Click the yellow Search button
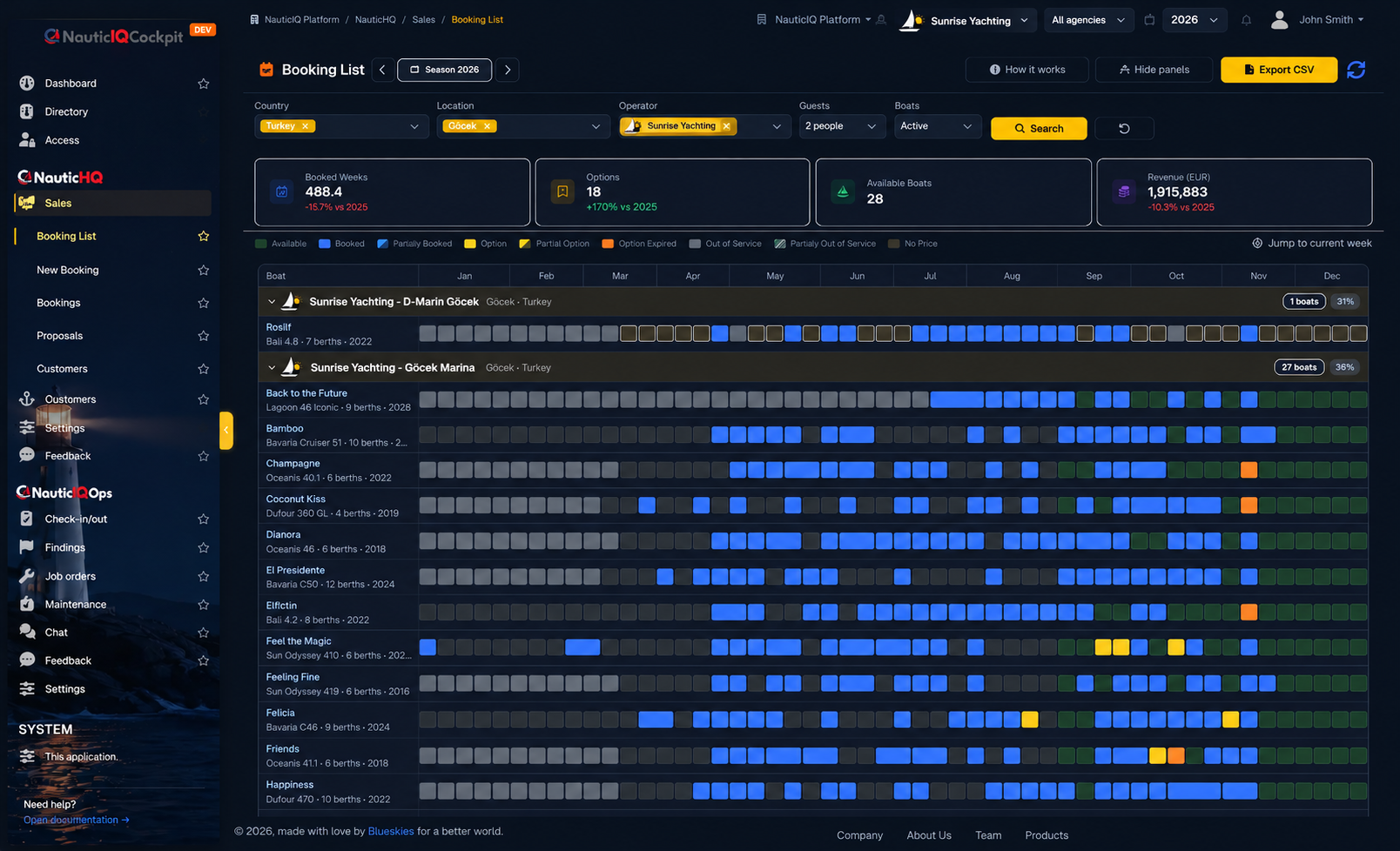Screen dimensions: 1400x851 click(1039, 129)
